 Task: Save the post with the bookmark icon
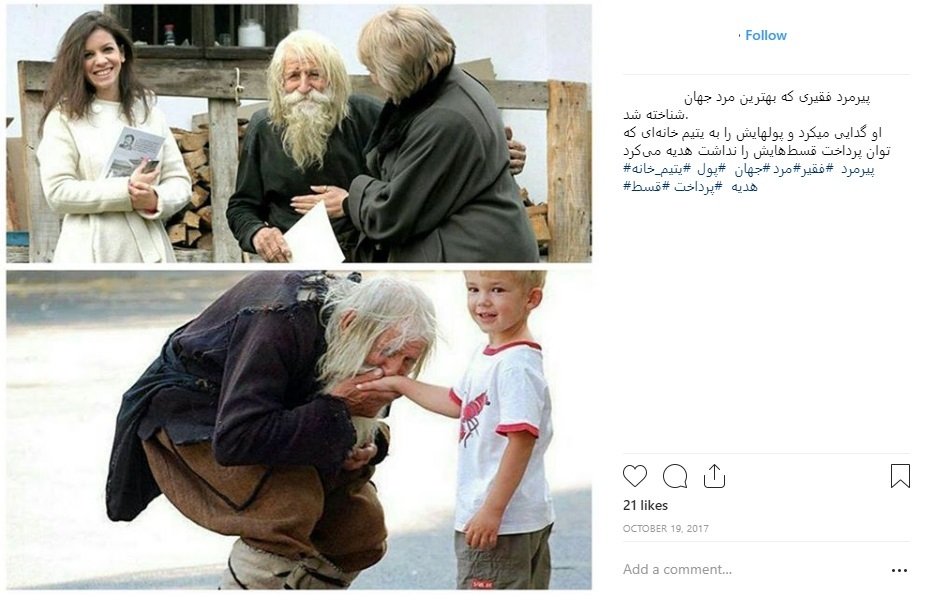coord(900,476)
